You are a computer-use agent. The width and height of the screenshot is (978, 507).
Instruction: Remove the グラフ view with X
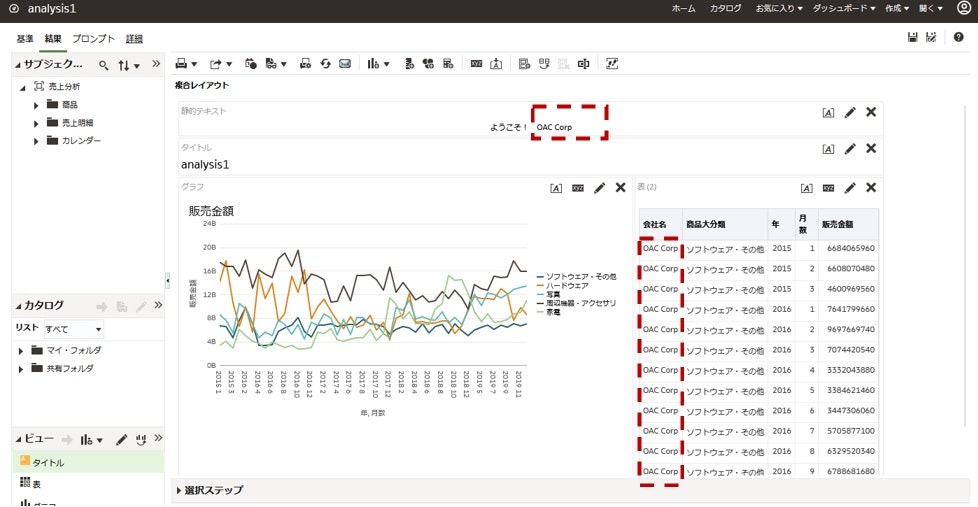(620, 187)
